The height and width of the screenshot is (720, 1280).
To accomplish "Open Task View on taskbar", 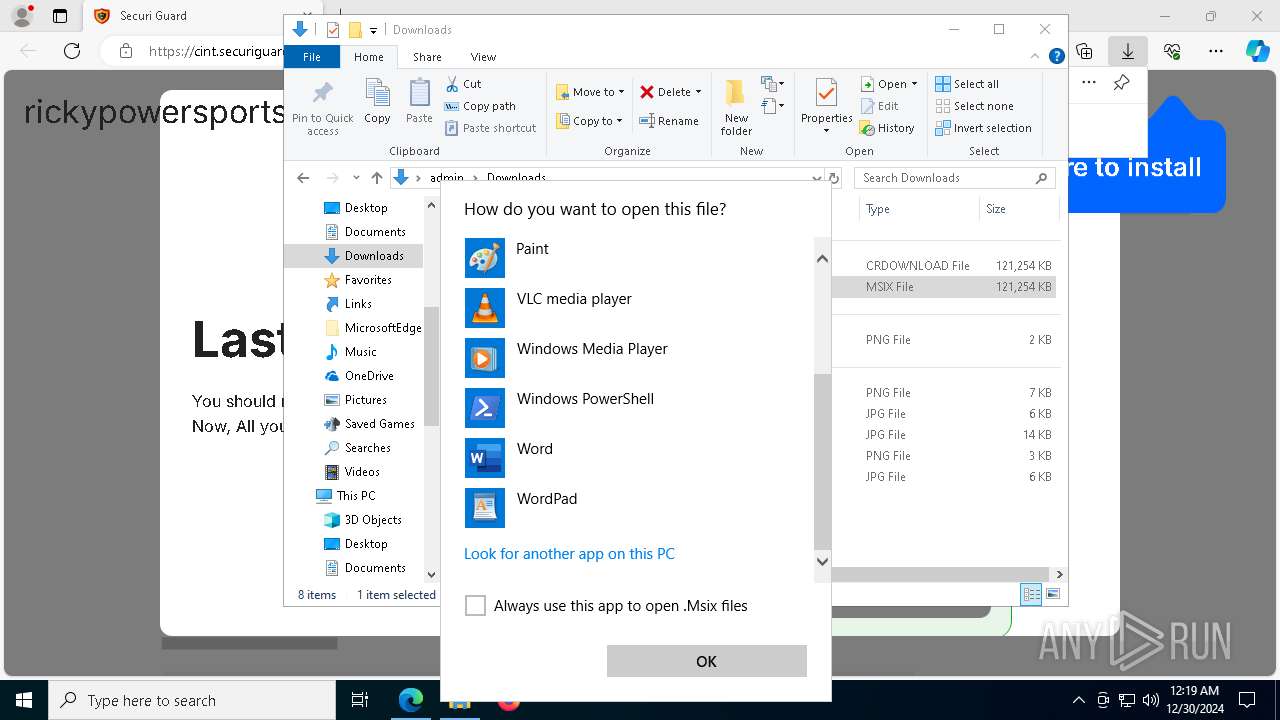I will tap(360, 700).
